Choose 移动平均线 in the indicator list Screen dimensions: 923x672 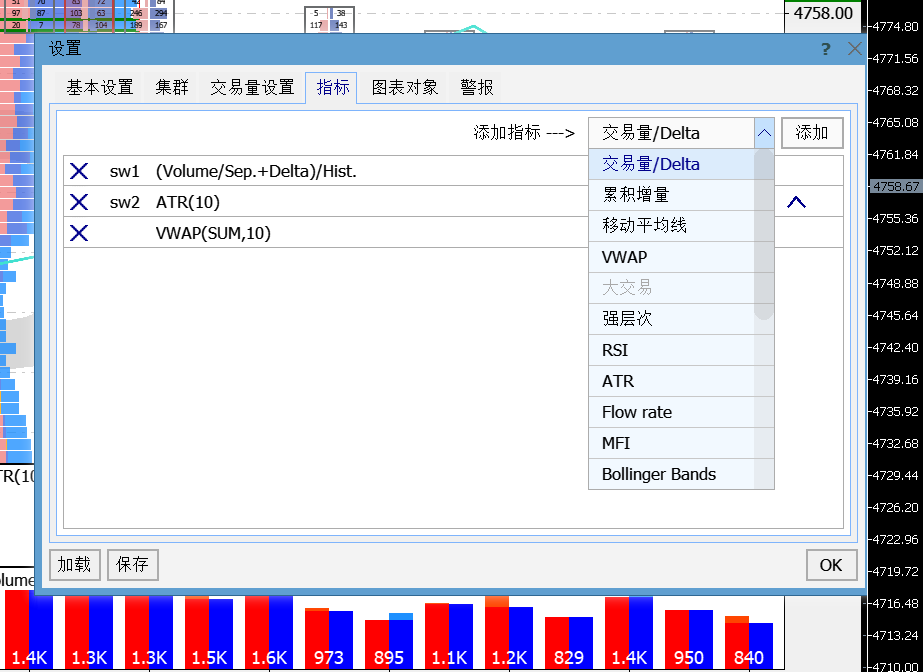644,226
